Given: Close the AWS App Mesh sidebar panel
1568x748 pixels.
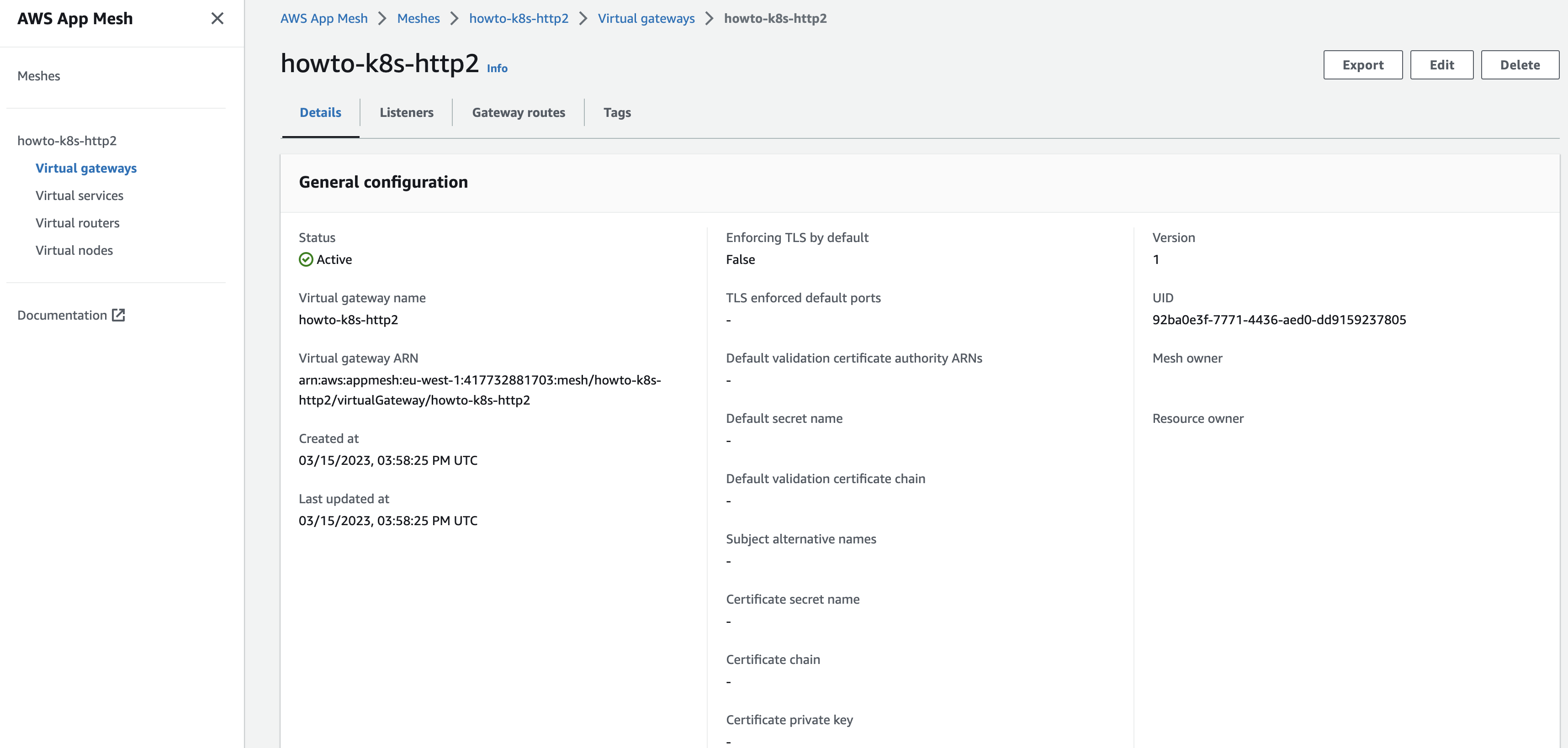Looking at the screenshot, I should (x=217, y=19).
